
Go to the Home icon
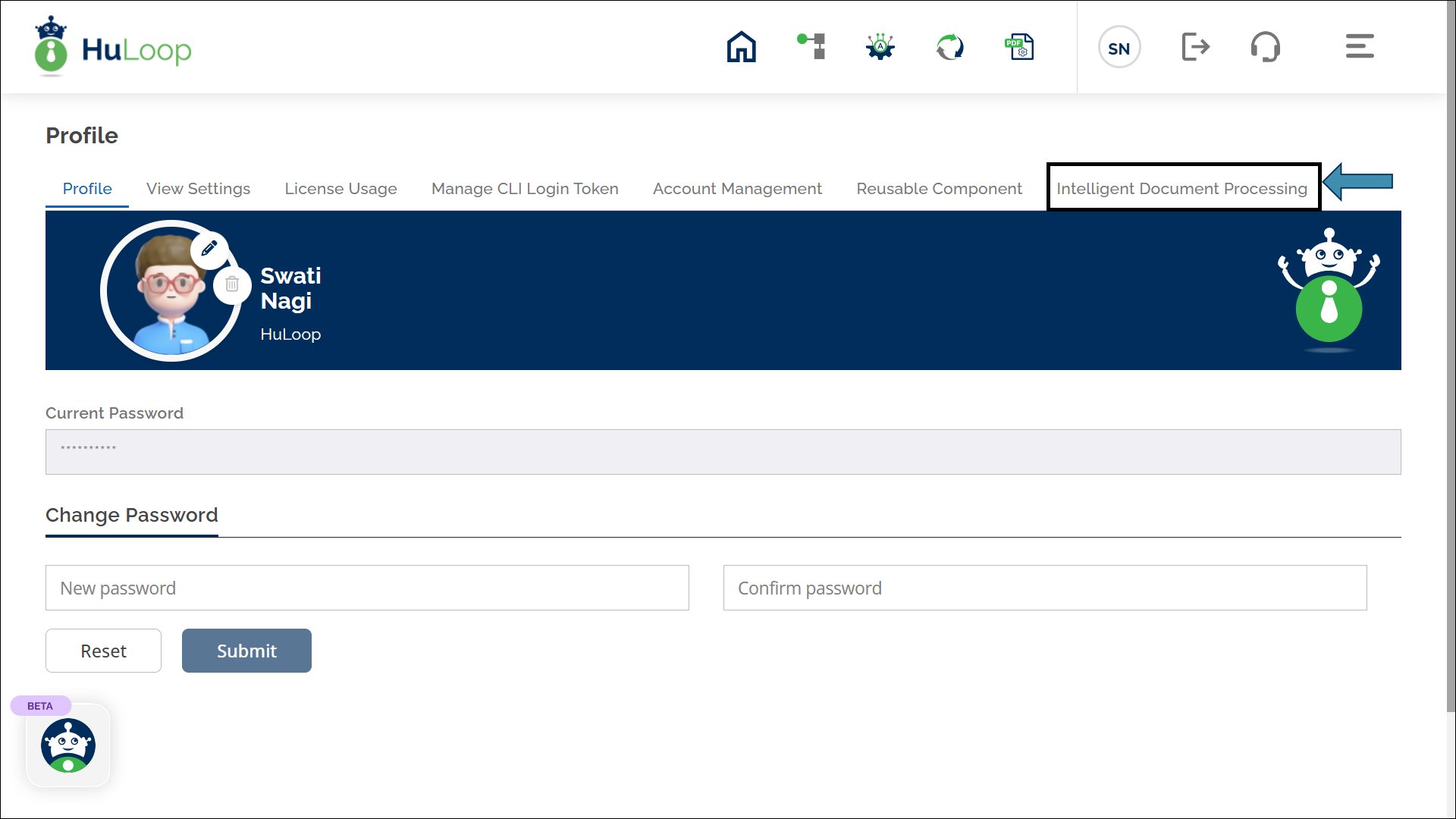click(741, 47)
